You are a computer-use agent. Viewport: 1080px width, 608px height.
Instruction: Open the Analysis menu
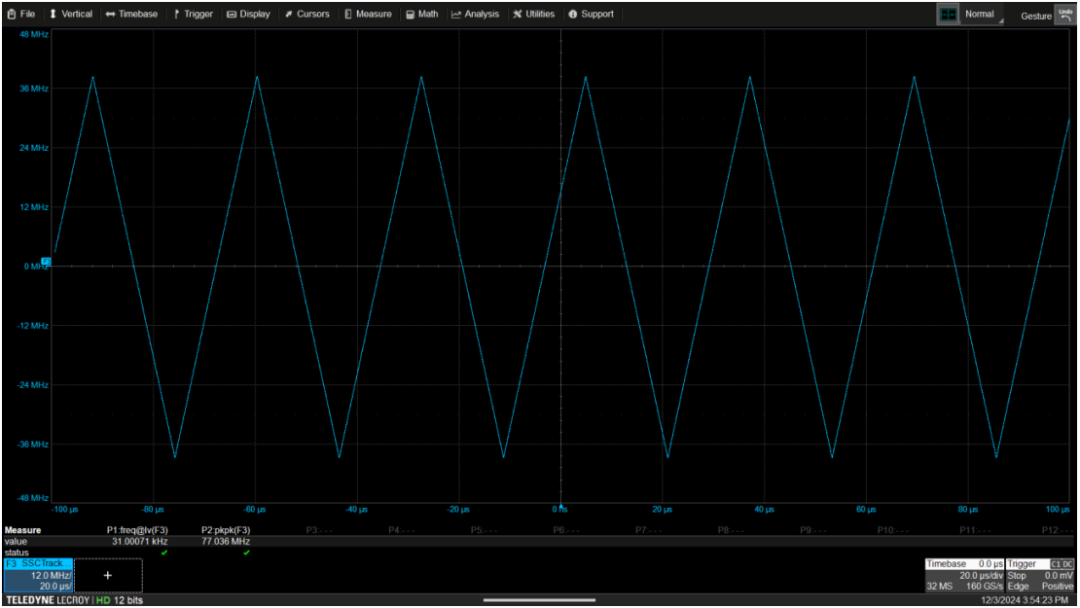coord(475,14)
